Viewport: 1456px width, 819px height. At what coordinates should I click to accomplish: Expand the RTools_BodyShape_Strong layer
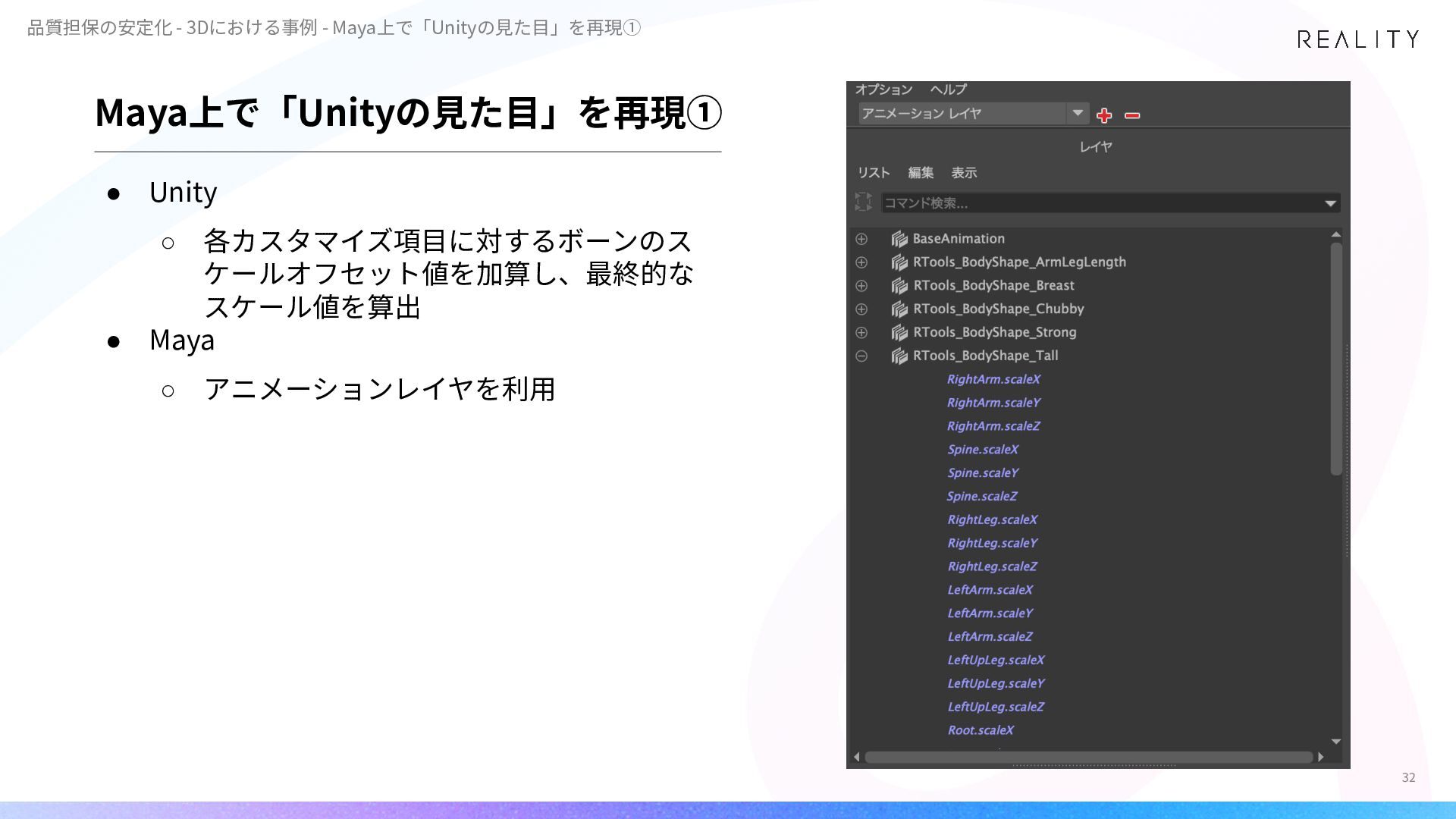pos(861,333)
